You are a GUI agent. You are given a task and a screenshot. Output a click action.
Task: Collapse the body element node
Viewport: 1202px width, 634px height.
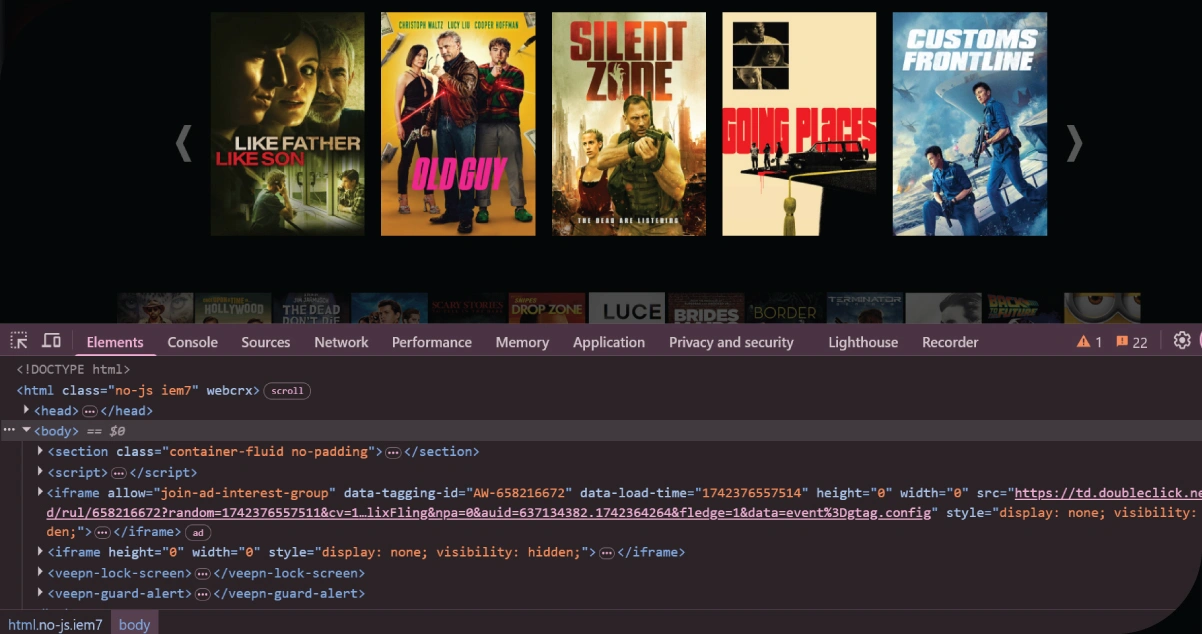click(27, 431)
